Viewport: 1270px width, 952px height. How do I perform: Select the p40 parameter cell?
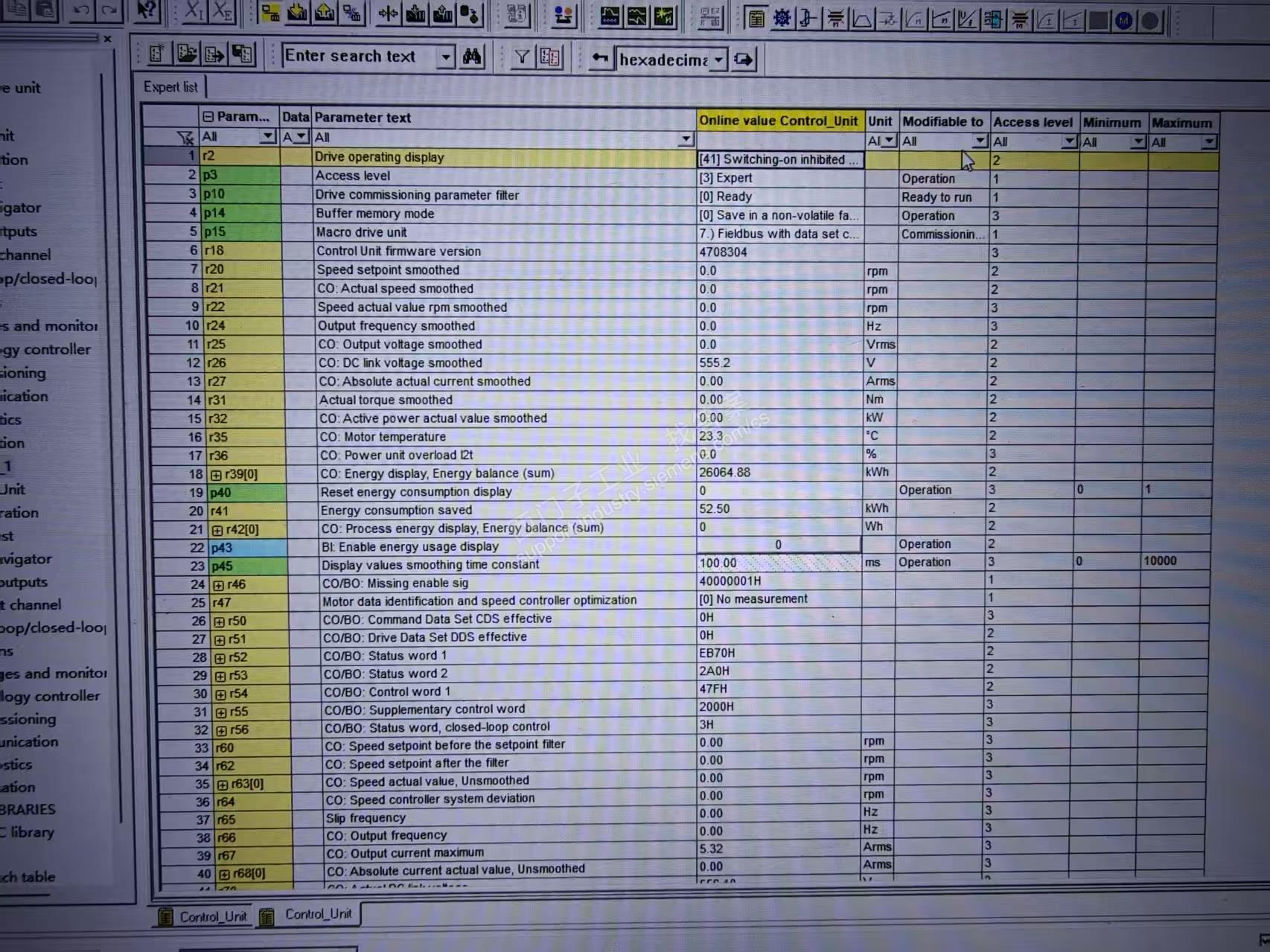tap(246, 492)
